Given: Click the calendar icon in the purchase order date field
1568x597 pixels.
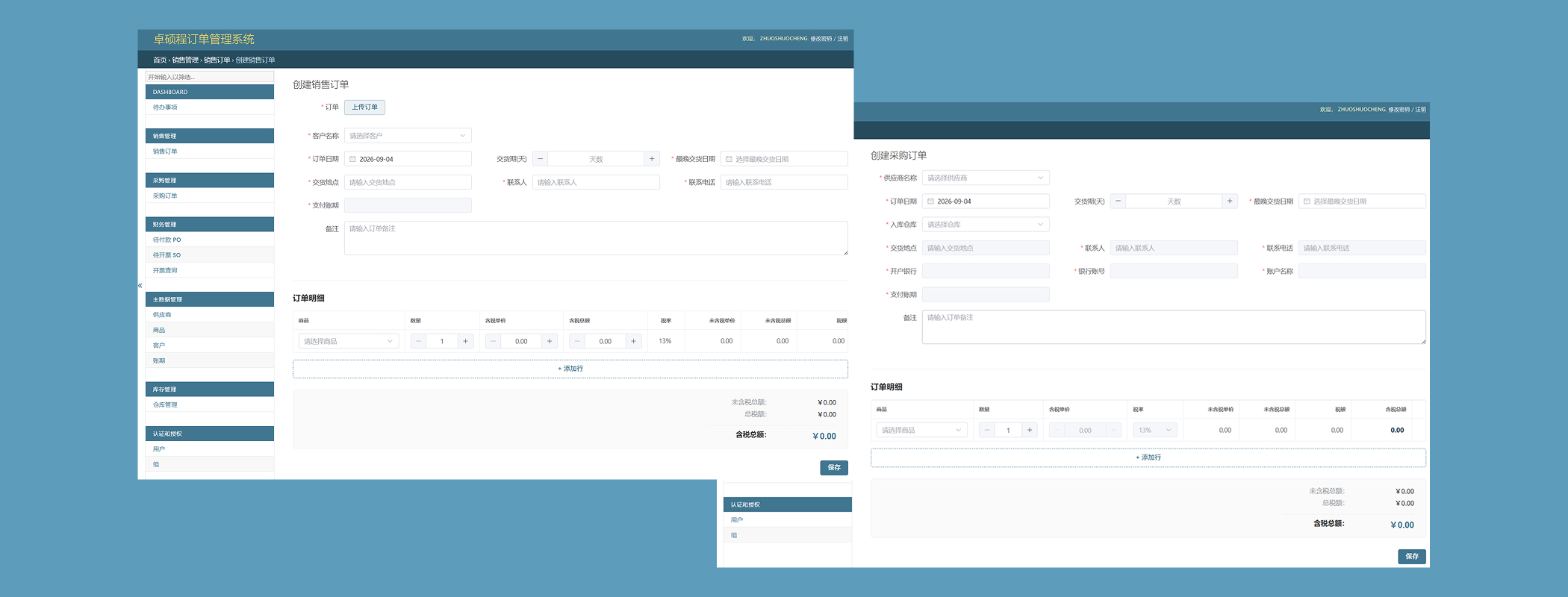Looking at the screenshot, I should pos(930,201).
